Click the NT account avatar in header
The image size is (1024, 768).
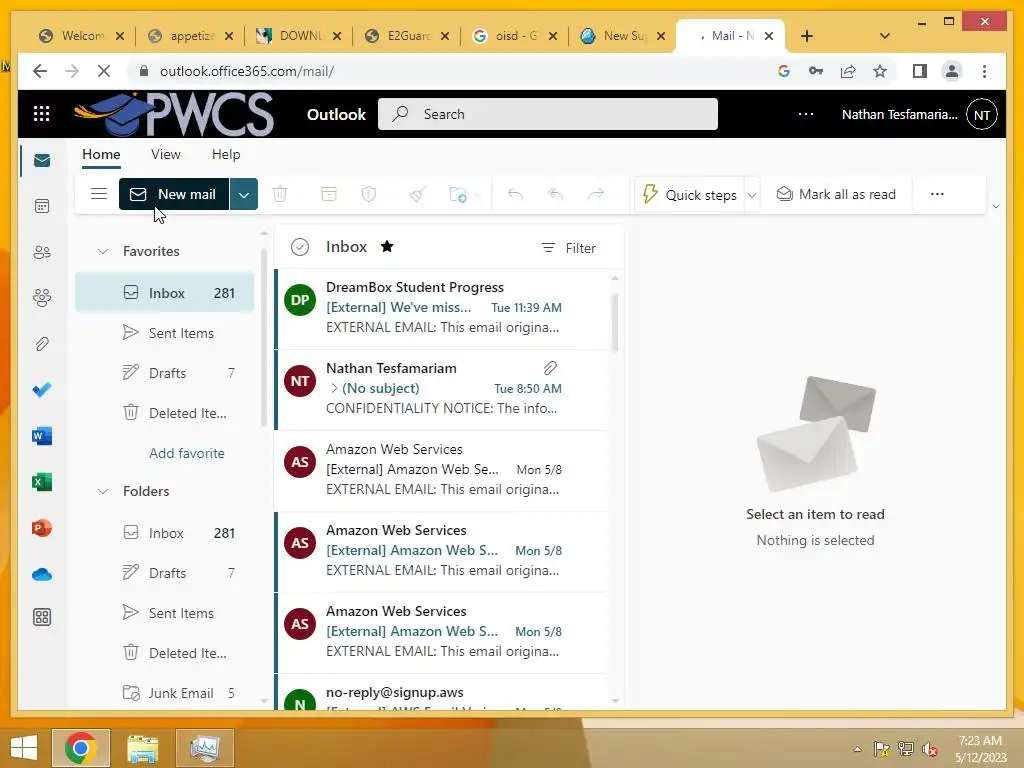[982, 114]
